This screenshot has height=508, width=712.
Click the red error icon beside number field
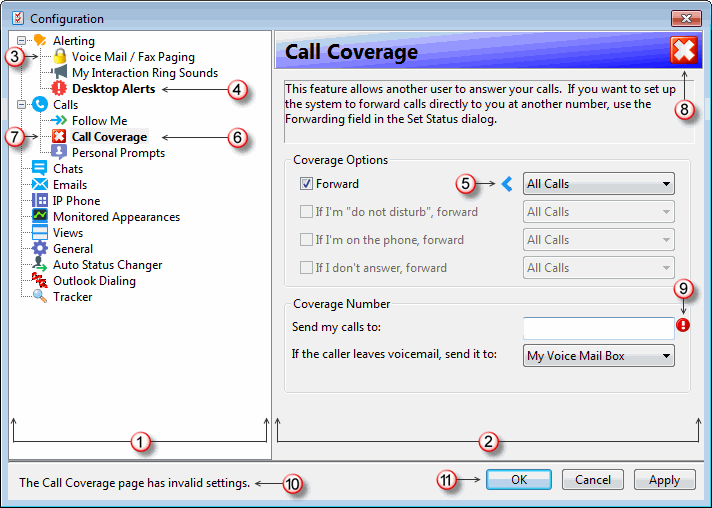(683, 326)
